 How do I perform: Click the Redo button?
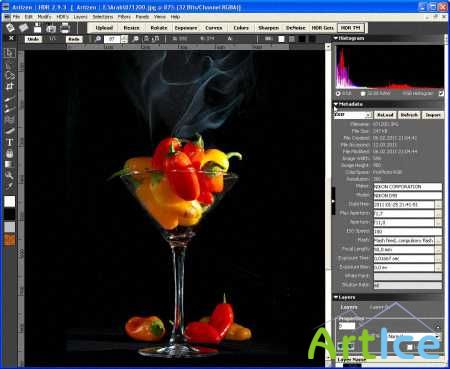tap(74, 39)
